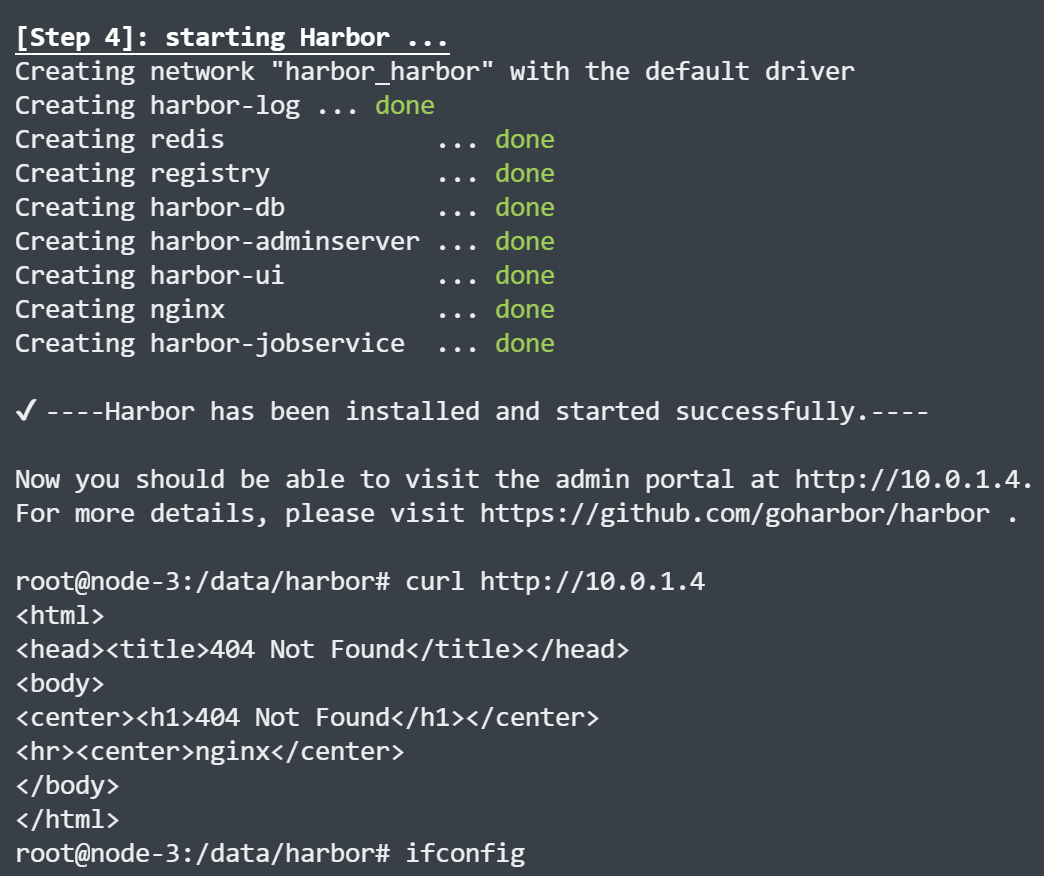1044x876 pixels.
Task: Click the word curl in the command prompt
Action: (435, 582)
